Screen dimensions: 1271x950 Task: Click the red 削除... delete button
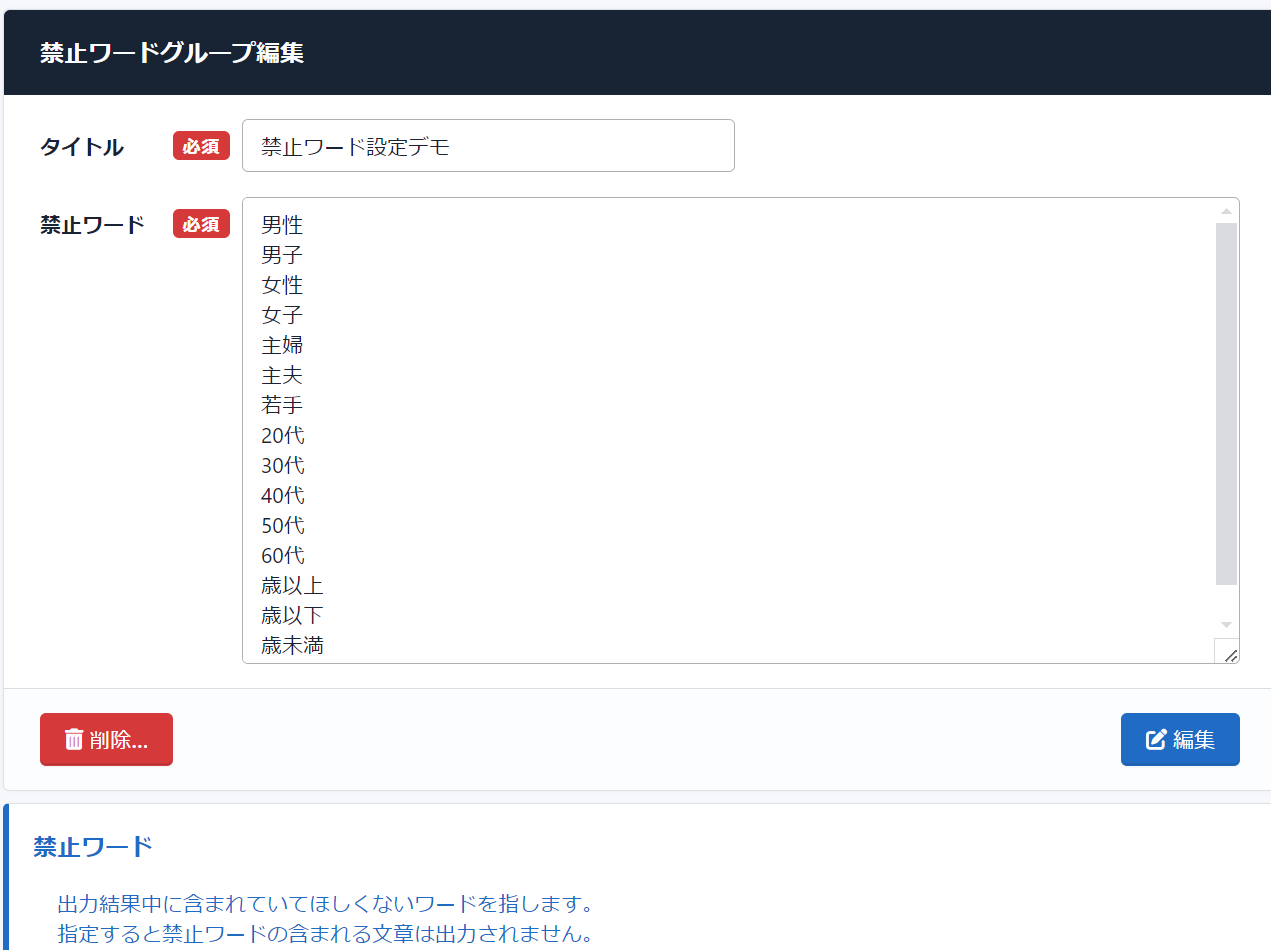pos(106,739)
